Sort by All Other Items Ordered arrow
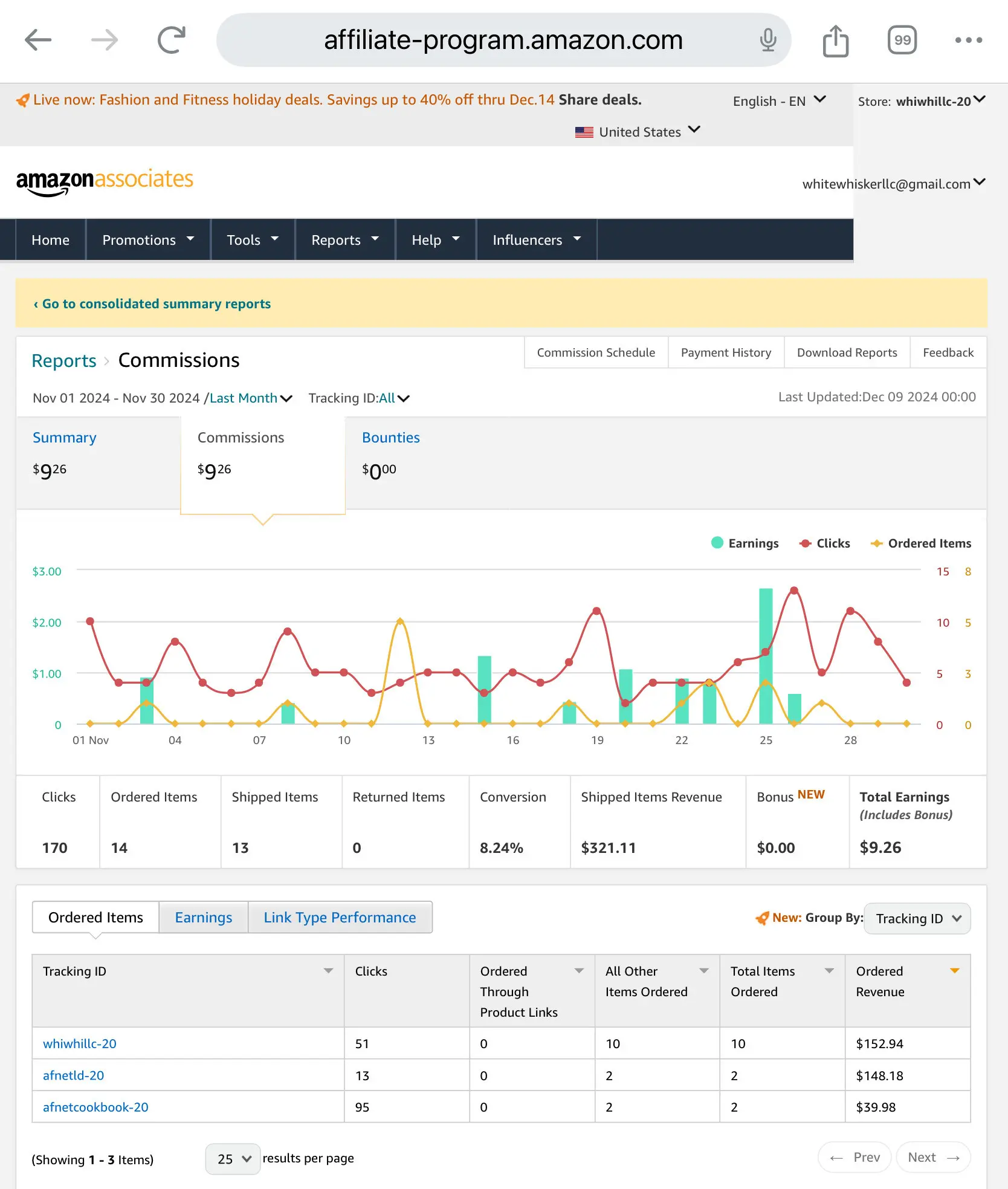 [x=704, y=971]
